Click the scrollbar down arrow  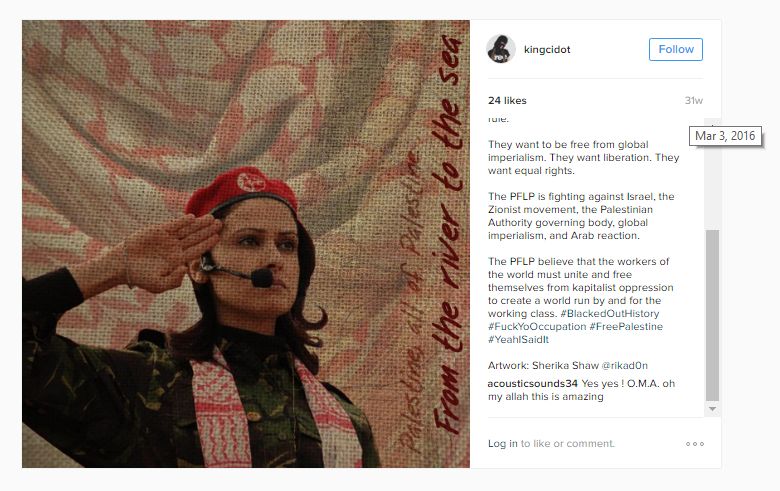pyautogui.click(x=712, y=409)
